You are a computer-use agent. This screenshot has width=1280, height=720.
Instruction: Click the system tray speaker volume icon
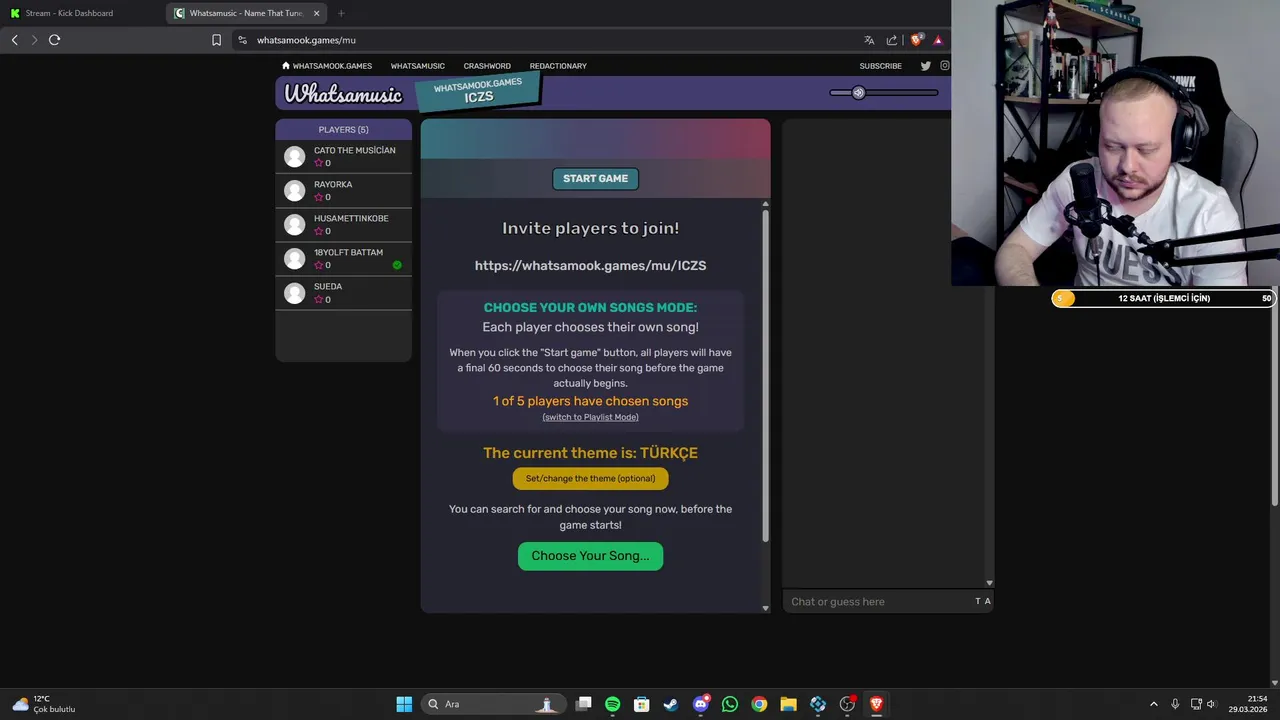click(1211, 704)
